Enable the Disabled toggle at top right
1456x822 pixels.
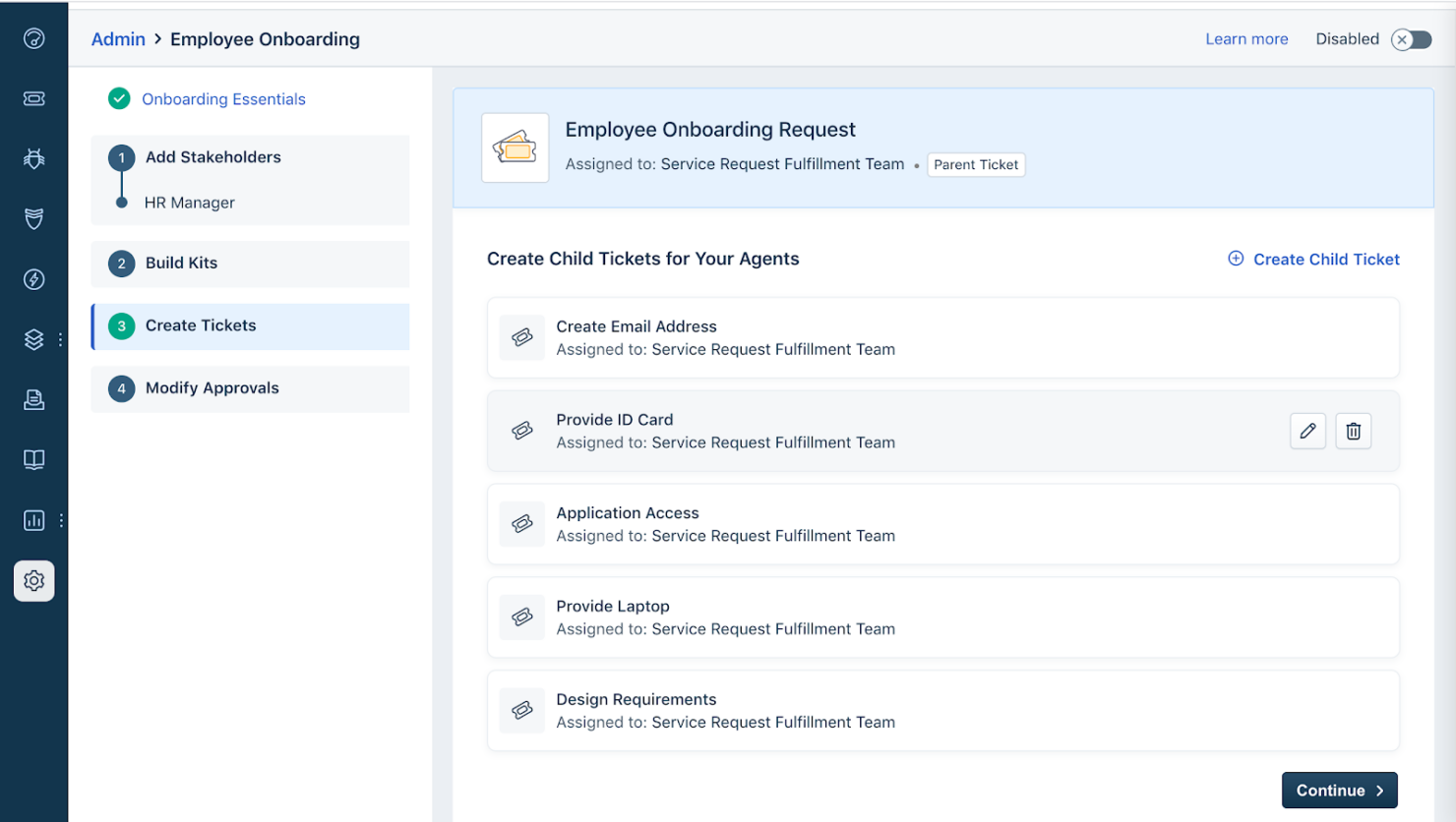click(x=1411, y=39)
